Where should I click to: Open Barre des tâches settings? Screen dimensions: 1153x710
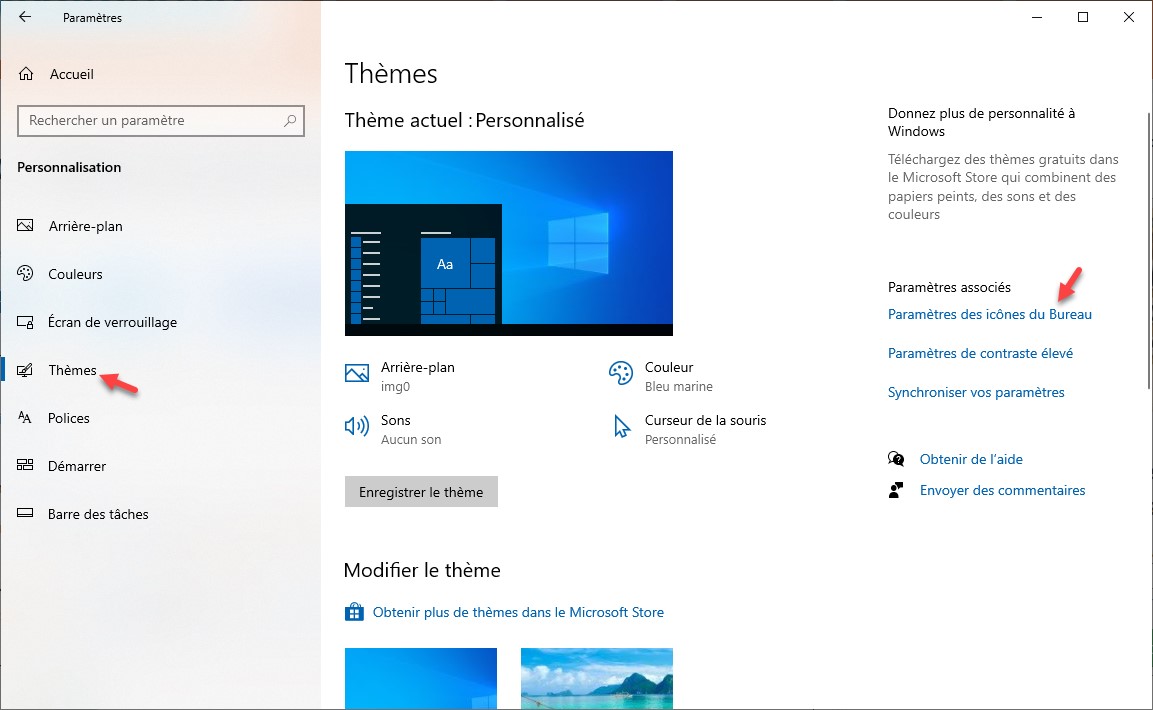point(98,514)
